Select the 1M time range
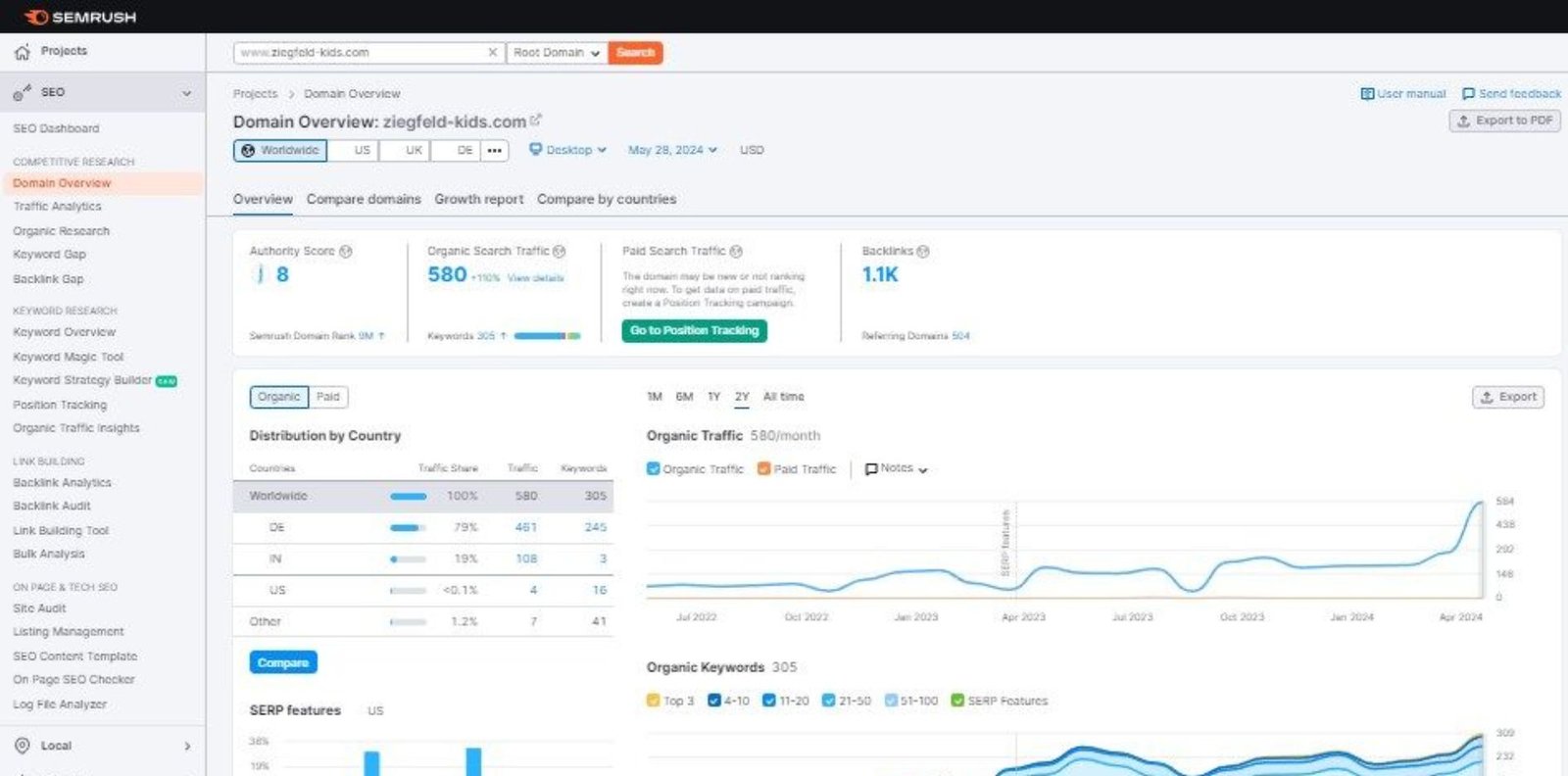1568x776 pixels. pyautogui.click(x=655, y=397)
